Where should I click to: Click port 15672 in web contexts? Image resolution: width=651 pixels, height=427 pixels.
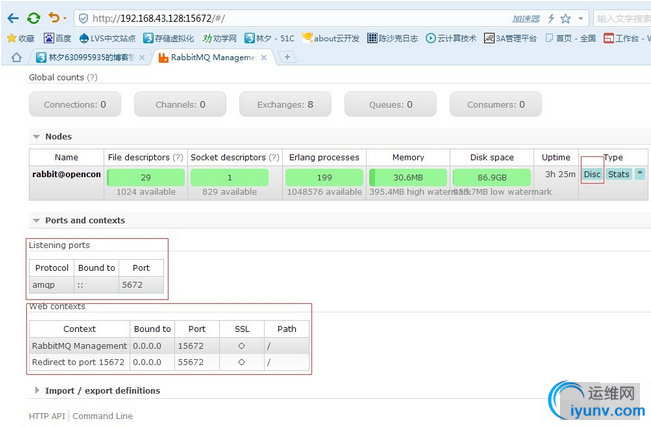tap(197, 346)
